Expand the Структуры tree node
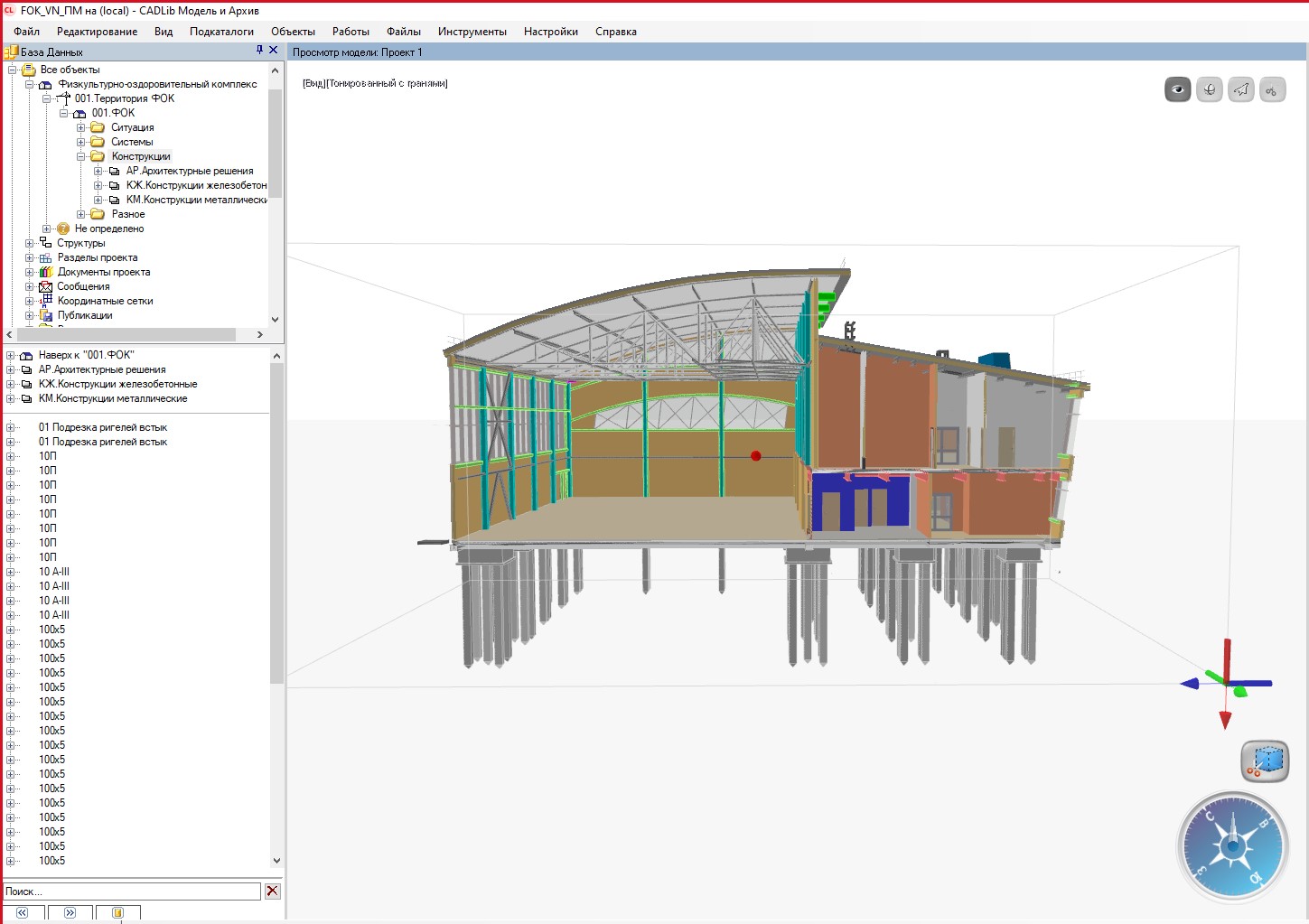 [x=29, y=243]
